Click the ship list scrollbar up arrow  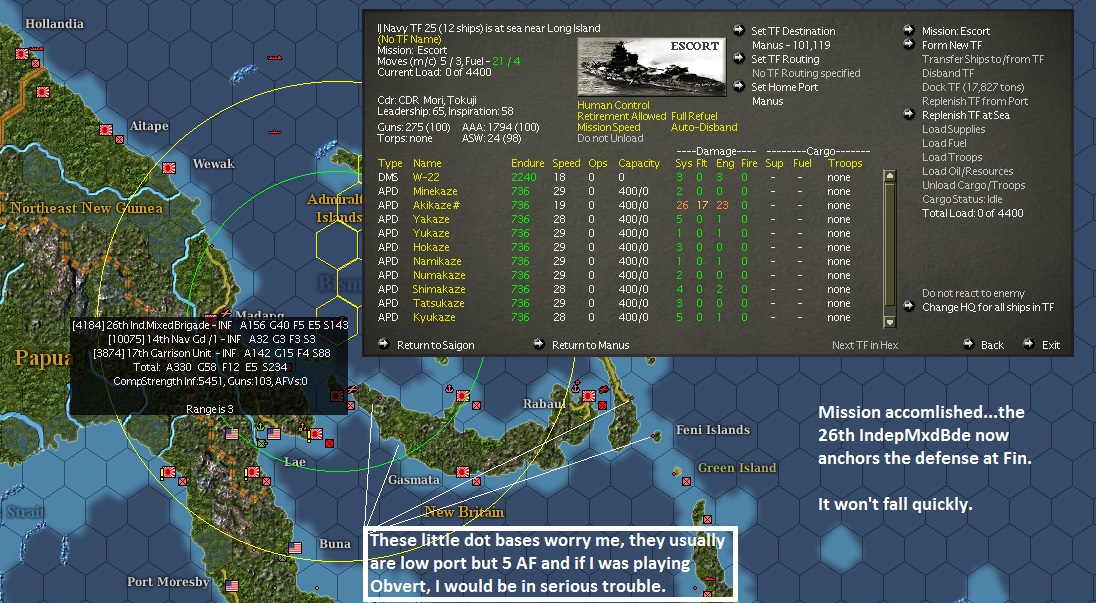point(890,176)
